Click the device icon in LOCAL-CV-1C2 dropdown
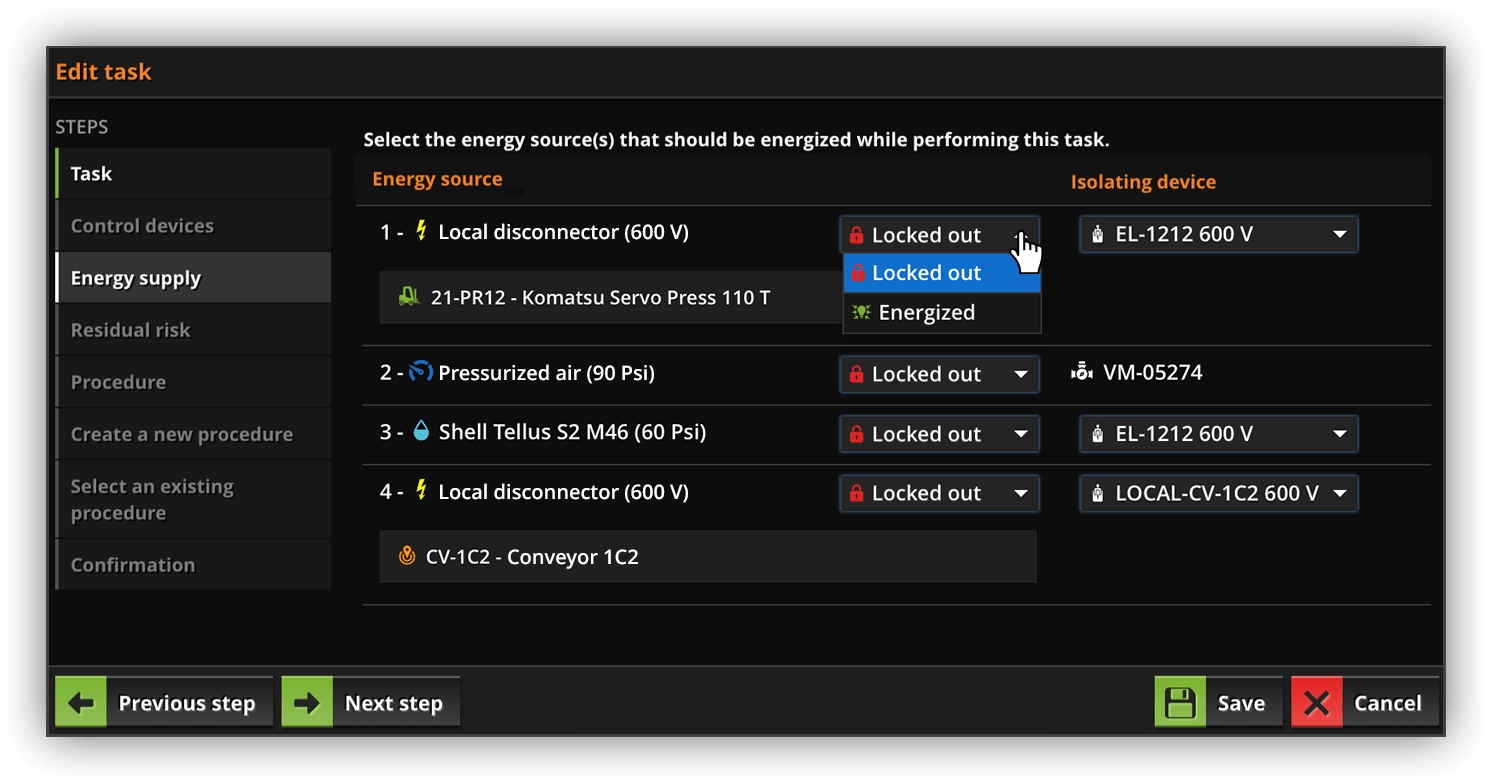Screen dimensions: 1492x783 [1098, 493]
